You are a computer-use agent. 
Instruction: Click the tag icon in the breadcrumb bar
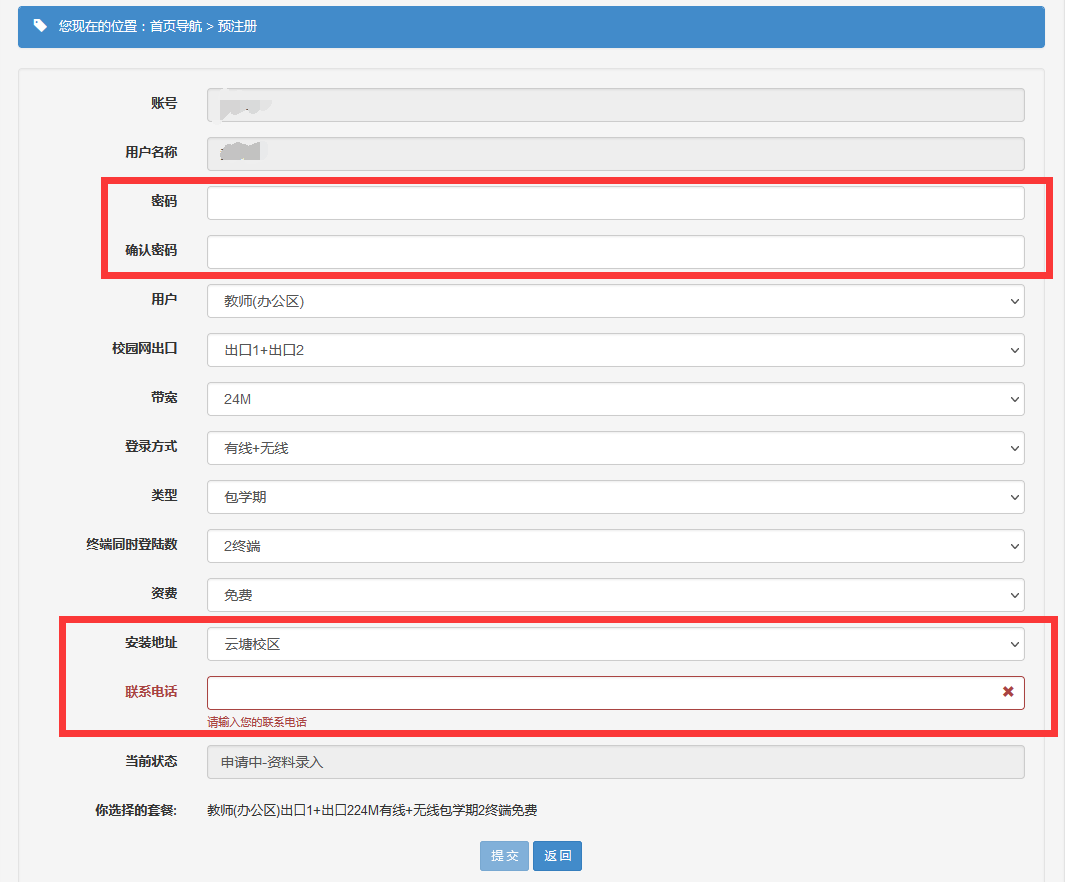tap(40, 26)
